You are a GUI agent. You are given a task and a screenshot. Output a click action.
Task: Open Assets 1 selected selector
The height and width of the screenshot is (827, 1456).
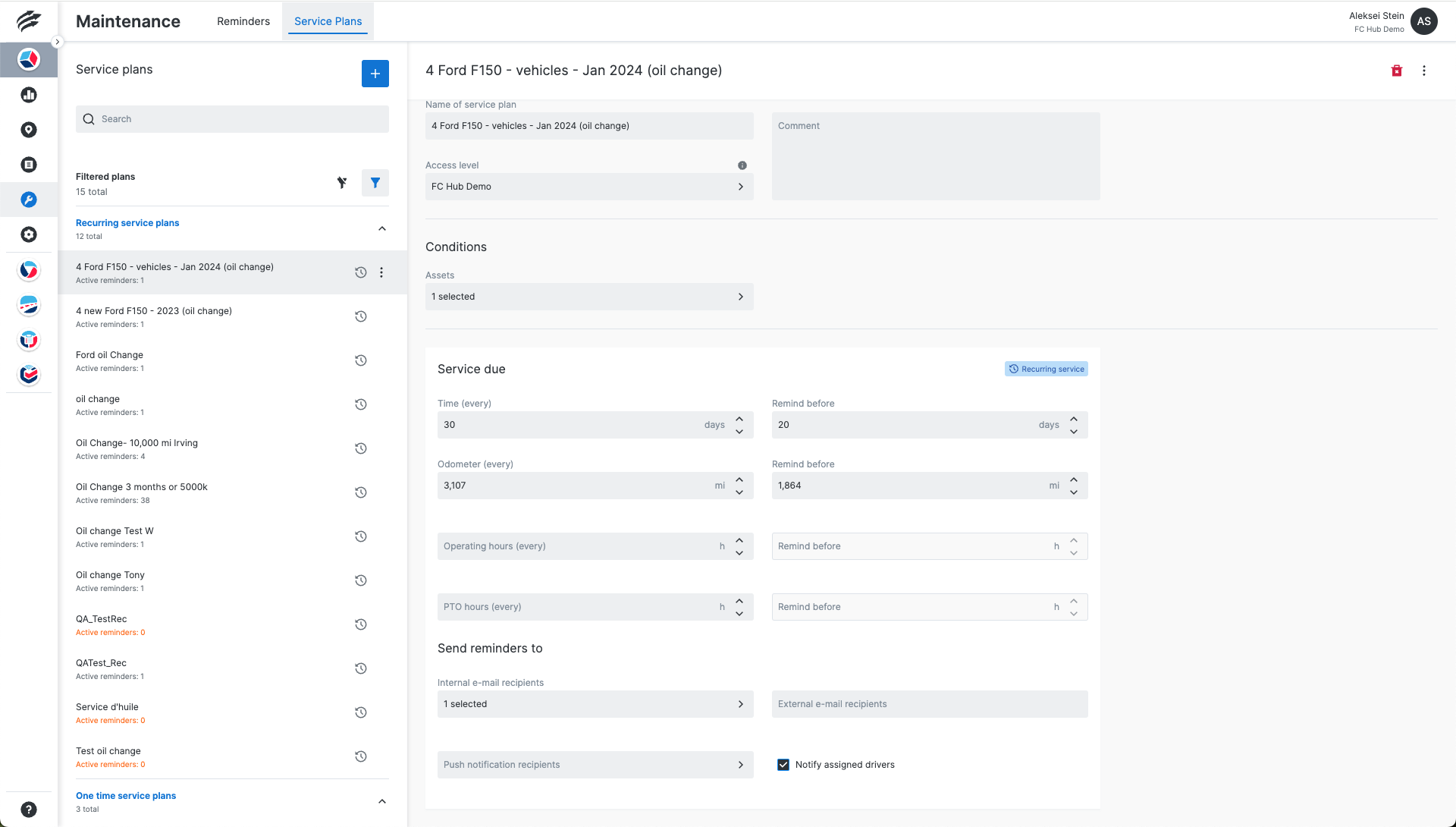tap(589, 297)
